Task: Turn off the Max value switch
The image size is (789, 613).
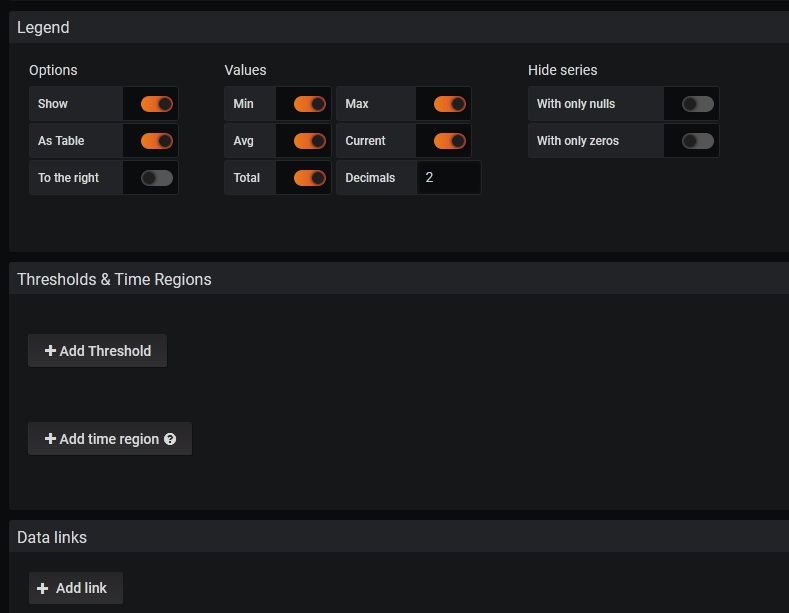Action: [x=449, y=104]
